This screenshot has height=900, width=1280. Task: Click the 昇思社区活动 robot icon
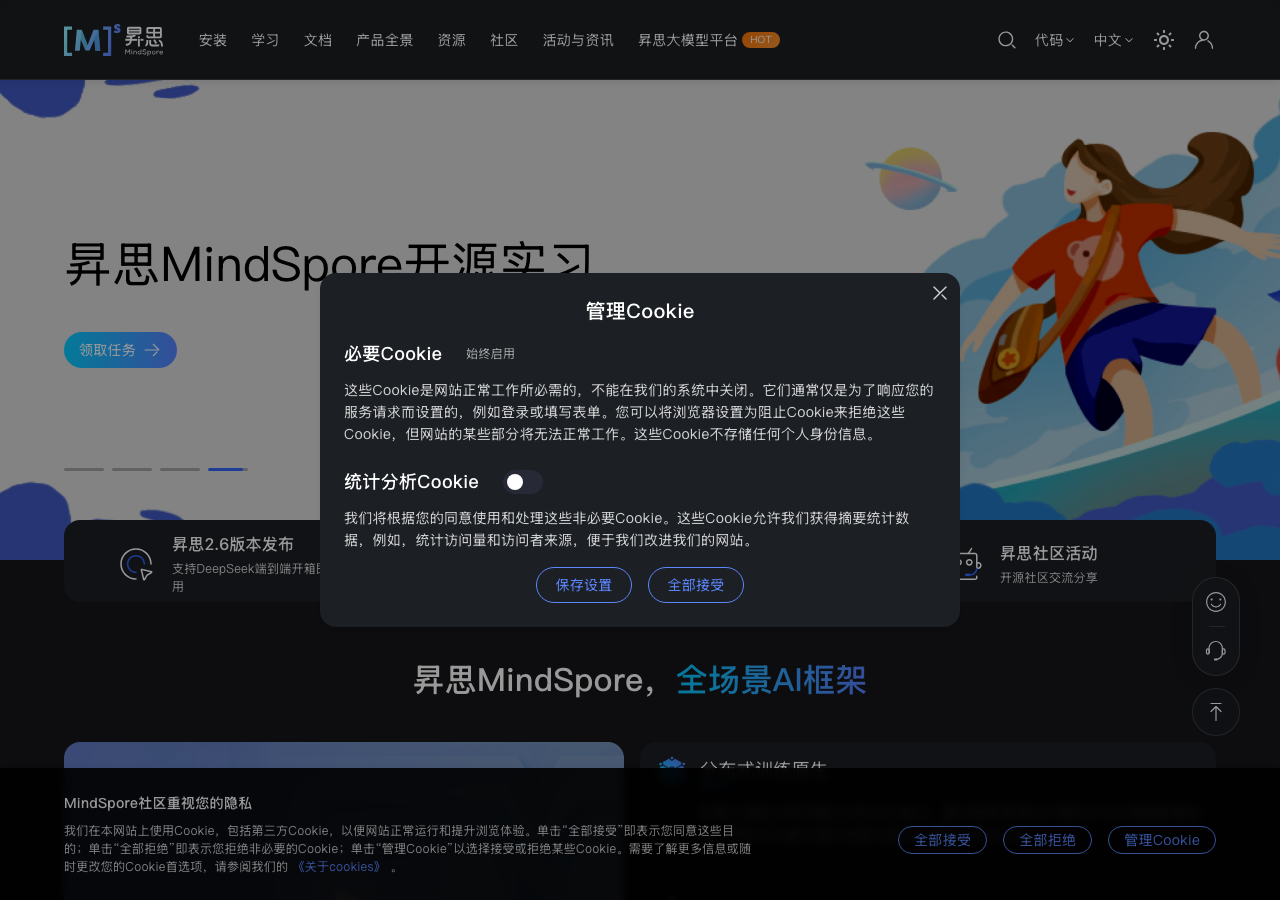968,564
